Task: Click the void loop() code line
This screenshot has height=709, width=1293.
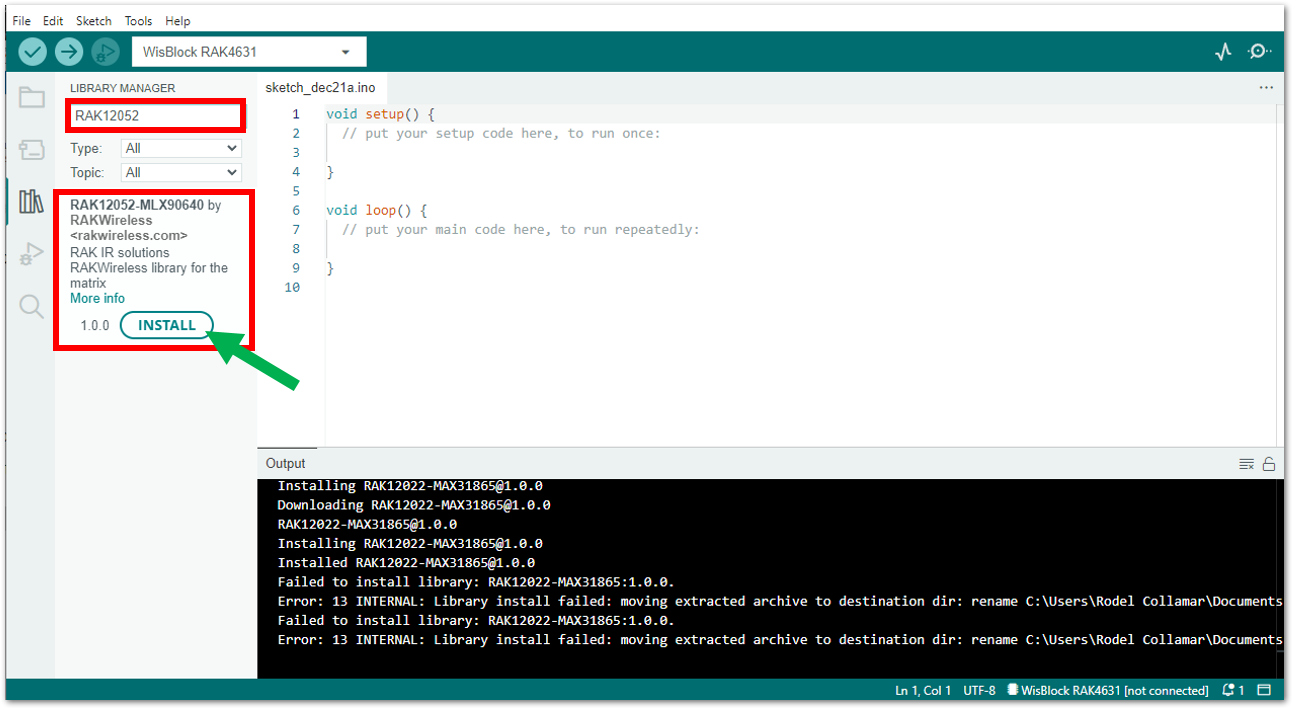Action: point(376,210)
